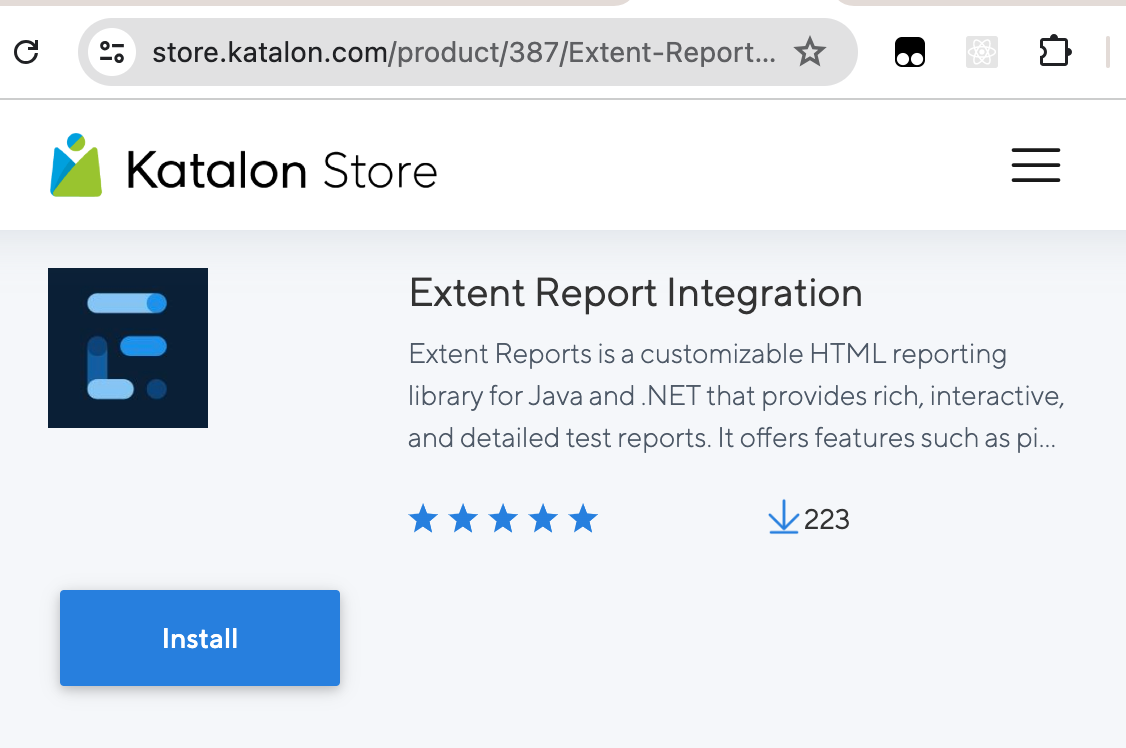Open the hamburger navigation menu
This screenshot has height=748, width=1126.
(1035, 166)
